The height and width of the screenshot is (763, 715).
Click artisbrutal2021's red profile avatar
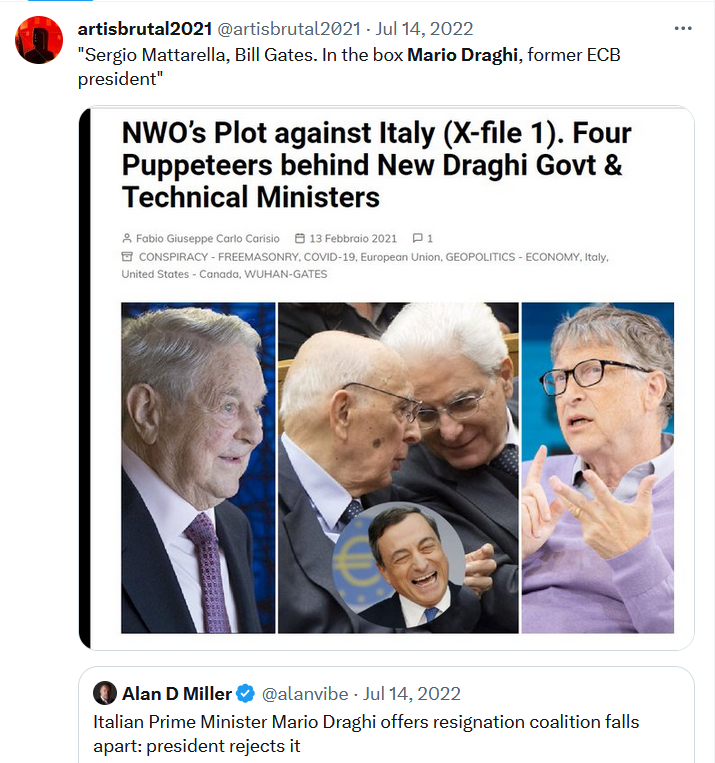39,40
